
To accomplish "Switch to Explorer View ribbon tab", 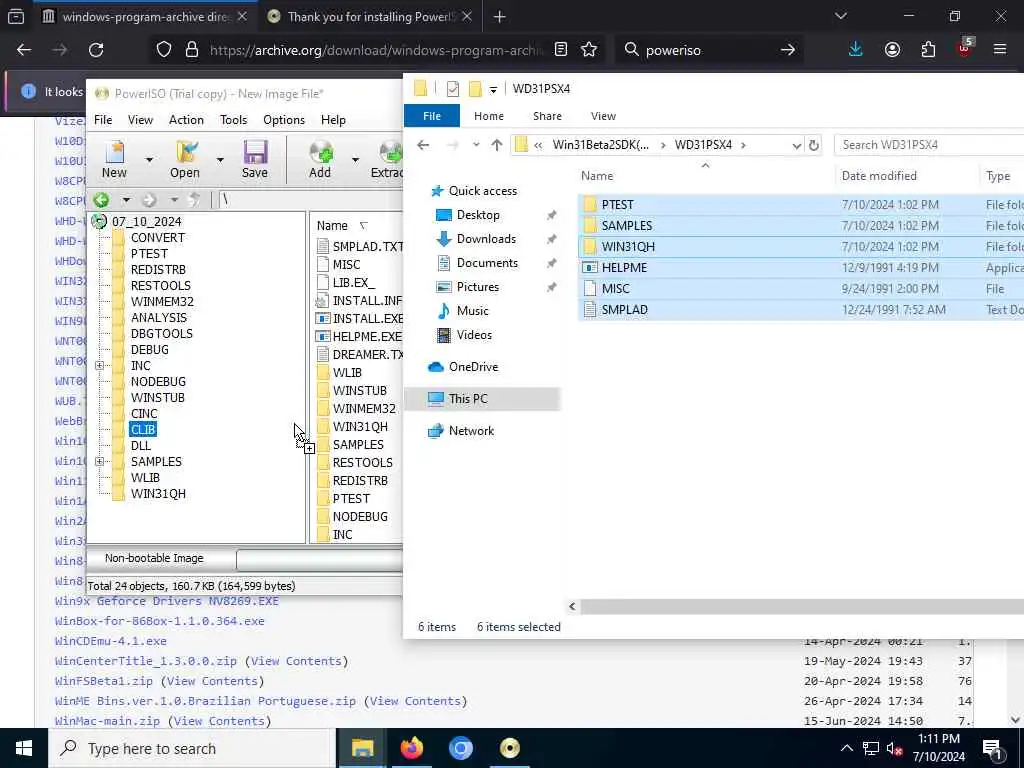I will 603,116.
